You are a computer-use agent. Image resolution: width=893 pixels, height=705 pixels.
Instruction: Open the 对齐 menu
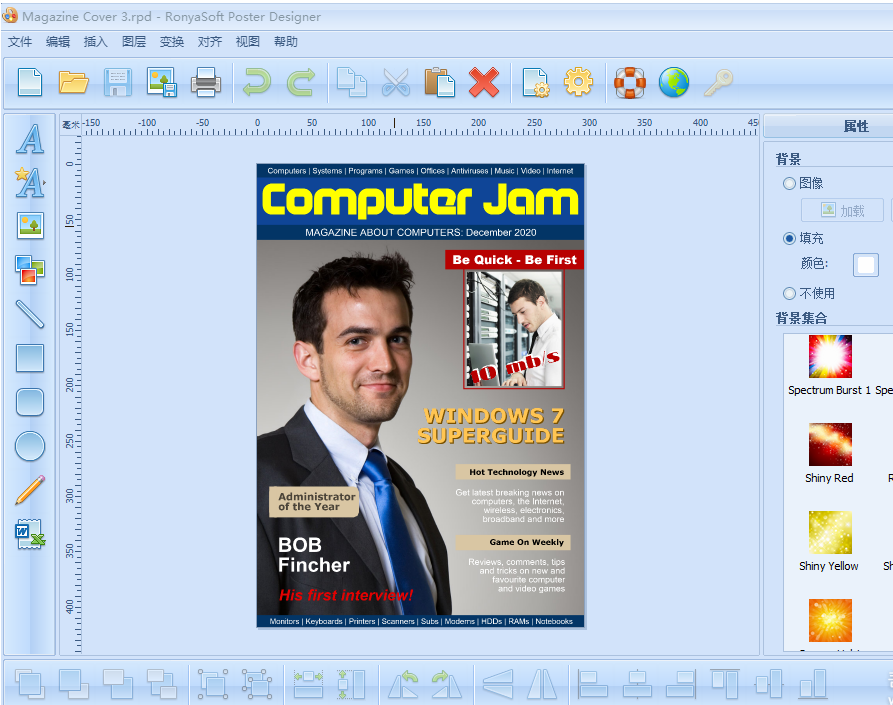[210, 42]
